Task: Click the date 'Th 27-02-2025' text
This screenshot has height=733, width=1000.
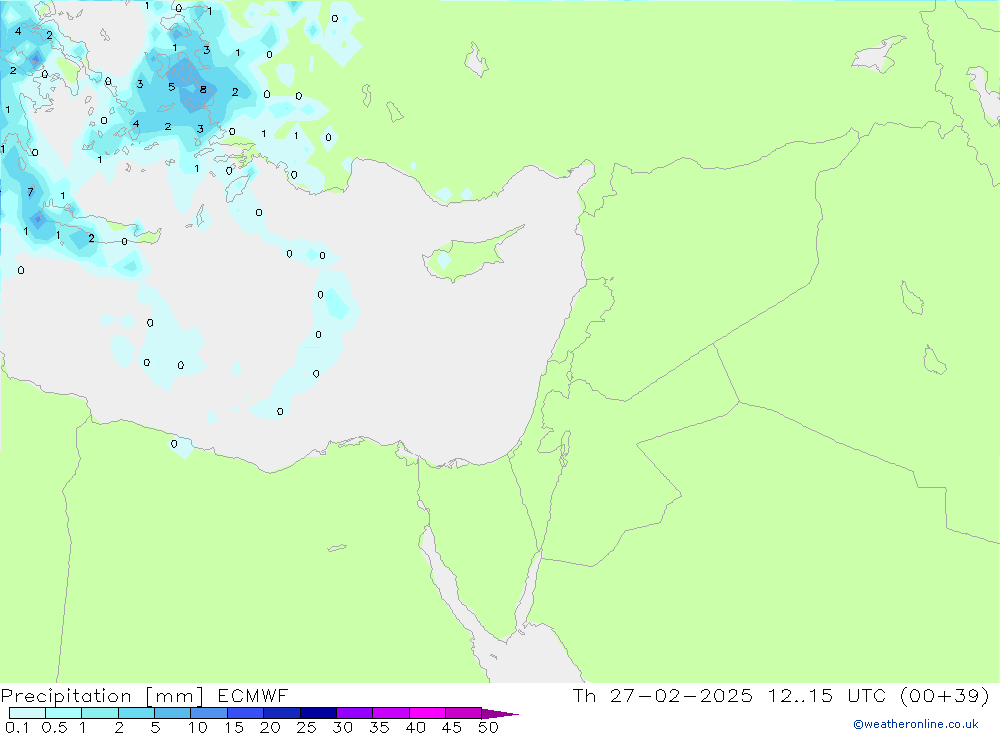Action: click(662, 696)
